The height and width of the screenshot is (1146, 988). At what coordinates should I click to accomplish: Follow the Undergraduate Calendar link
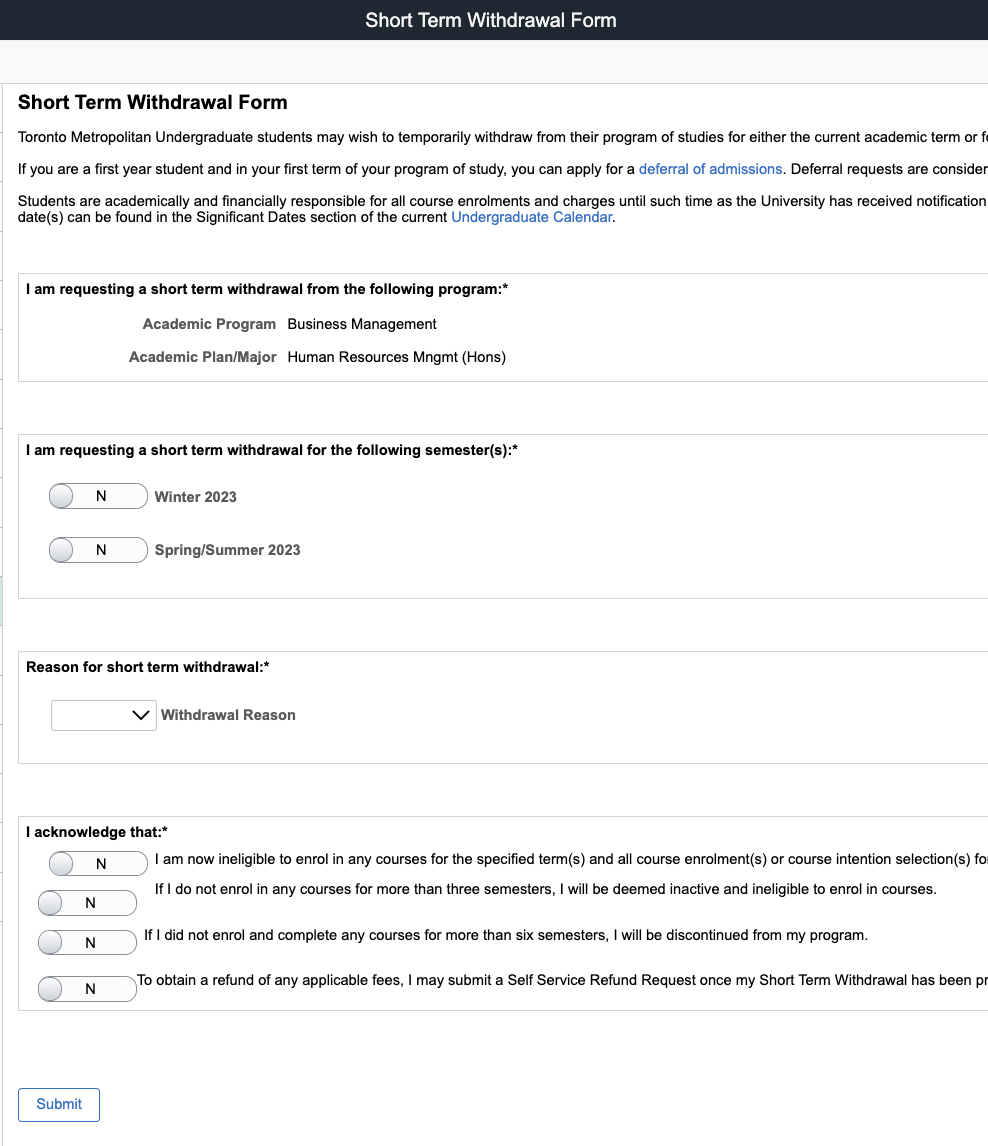pos(531,217)
